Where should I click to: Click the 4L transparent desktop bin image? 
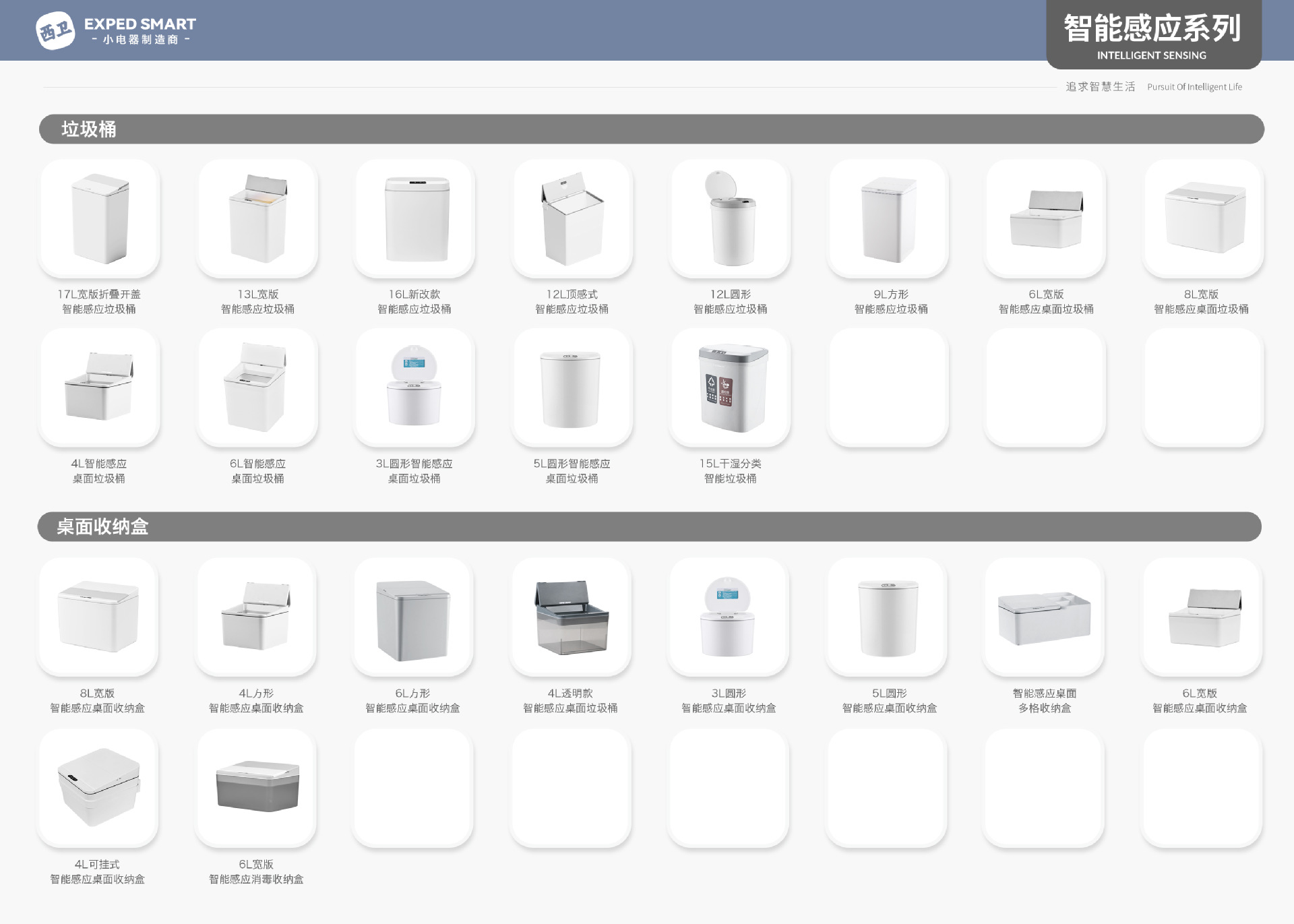pos(571,617)
